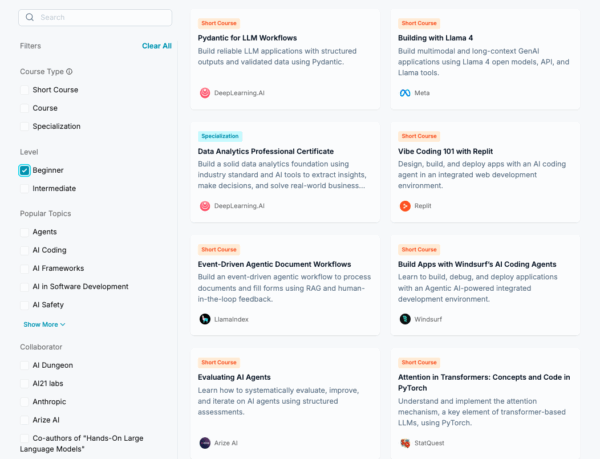600x459 pixels.
Task: Click the Clear All filters link
Action: [157, 46]
